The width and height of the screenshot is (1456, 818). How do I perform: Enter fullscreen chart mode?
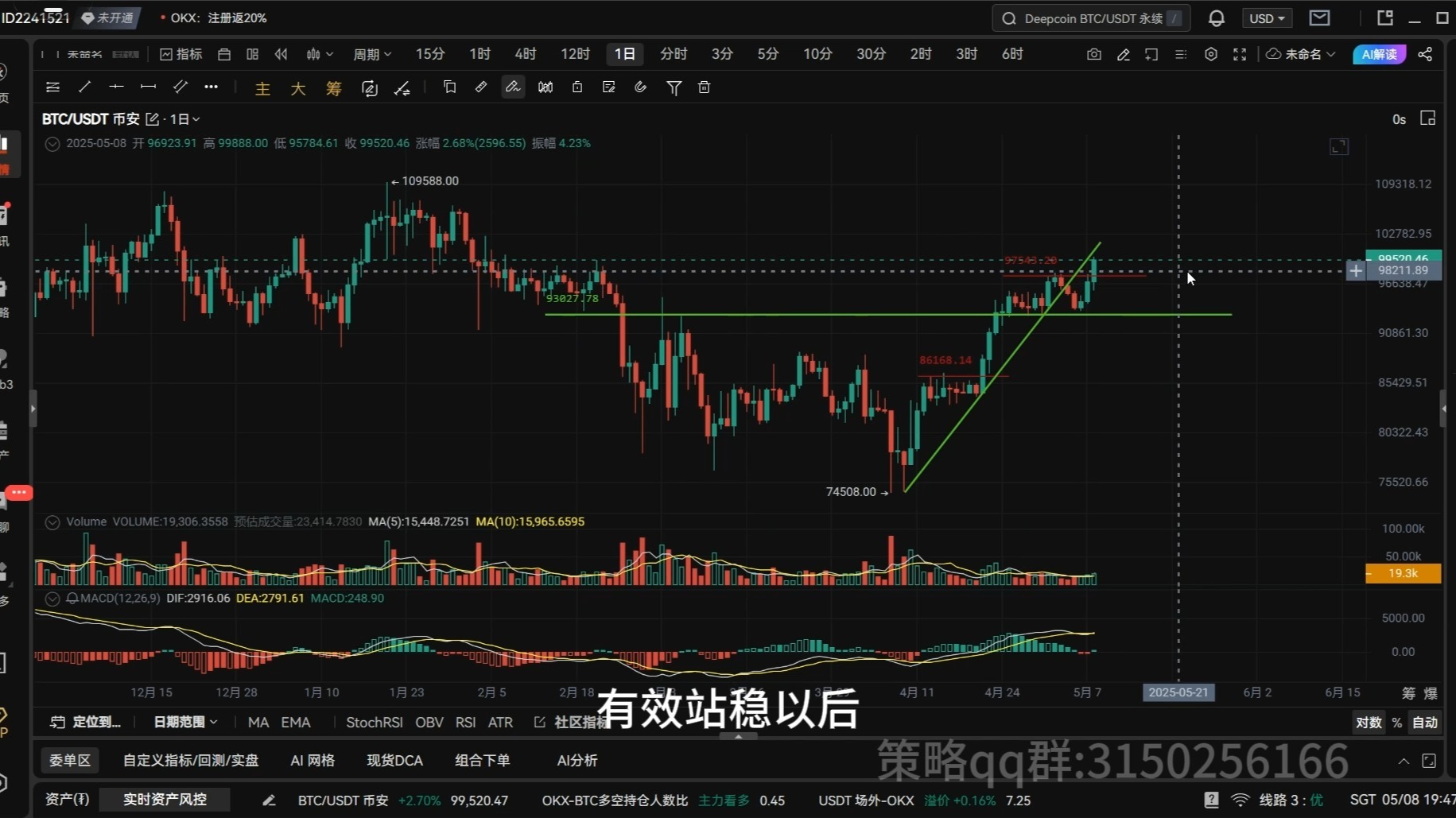[1240, 54]
